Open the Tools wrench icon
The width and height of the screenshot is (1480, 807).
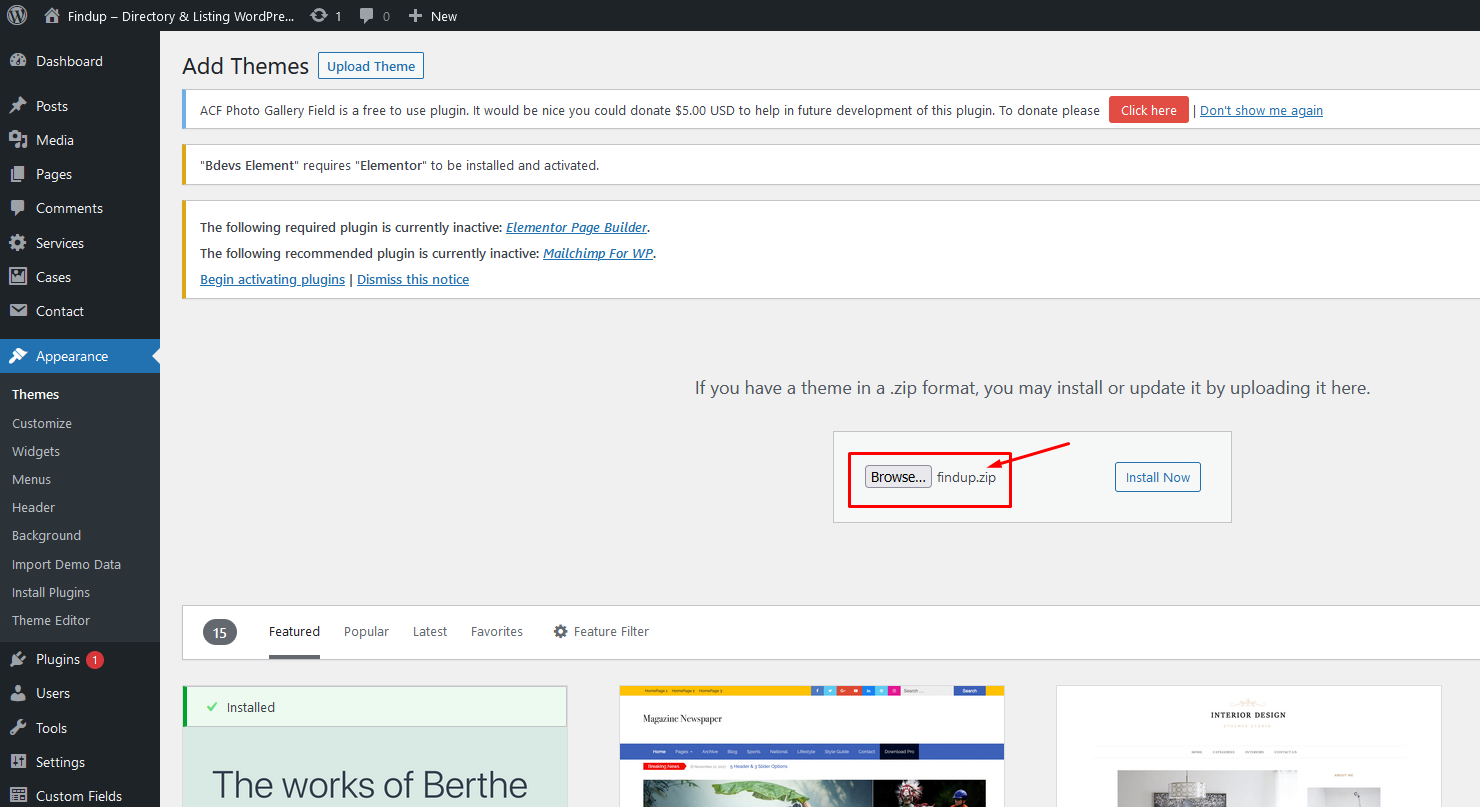[18, 728]
